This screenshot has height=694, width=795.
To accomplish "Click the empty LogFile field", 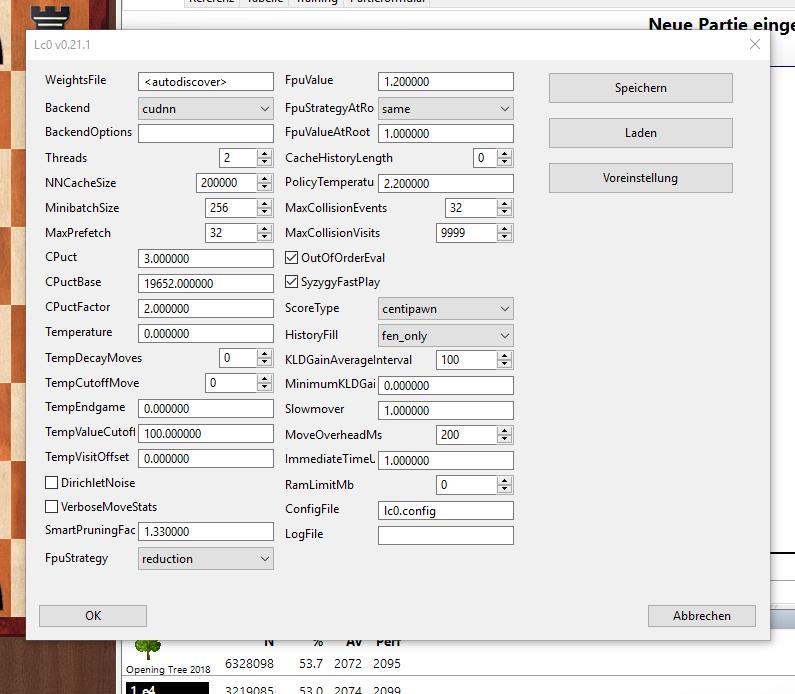I will click(446, 535).
